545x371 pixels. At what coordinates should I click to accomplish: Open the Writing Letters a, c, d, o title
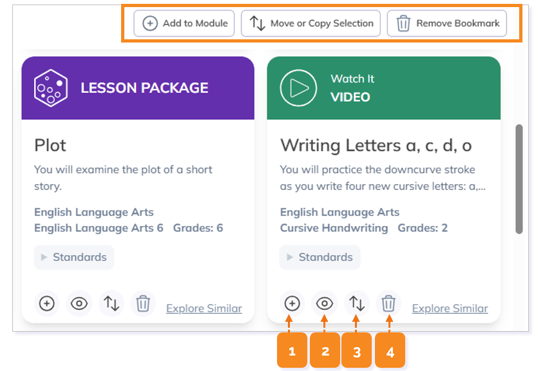point(376,145)
